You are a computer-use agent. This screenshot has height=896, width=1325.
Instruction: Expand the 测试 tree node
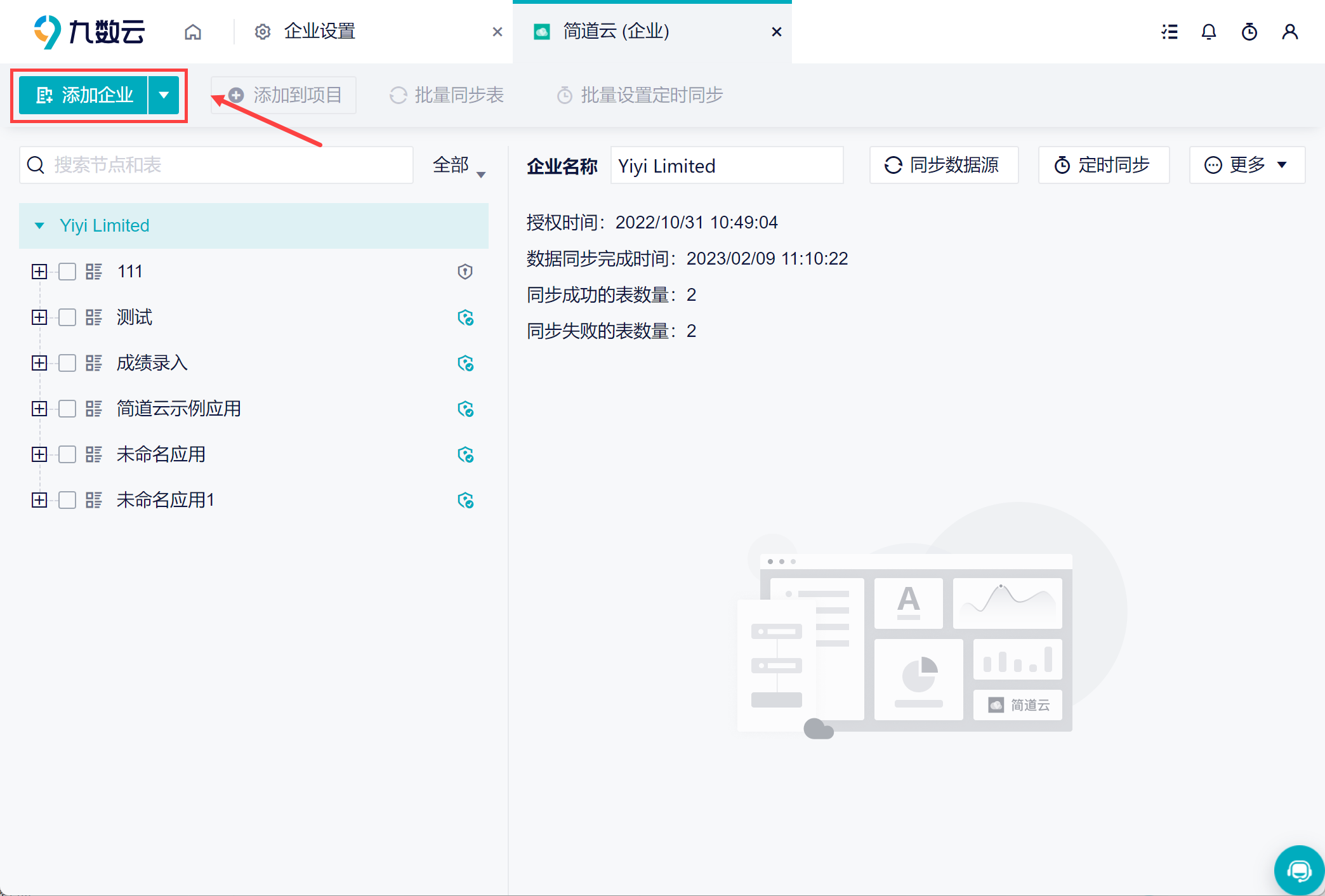[x=39, y=317]
